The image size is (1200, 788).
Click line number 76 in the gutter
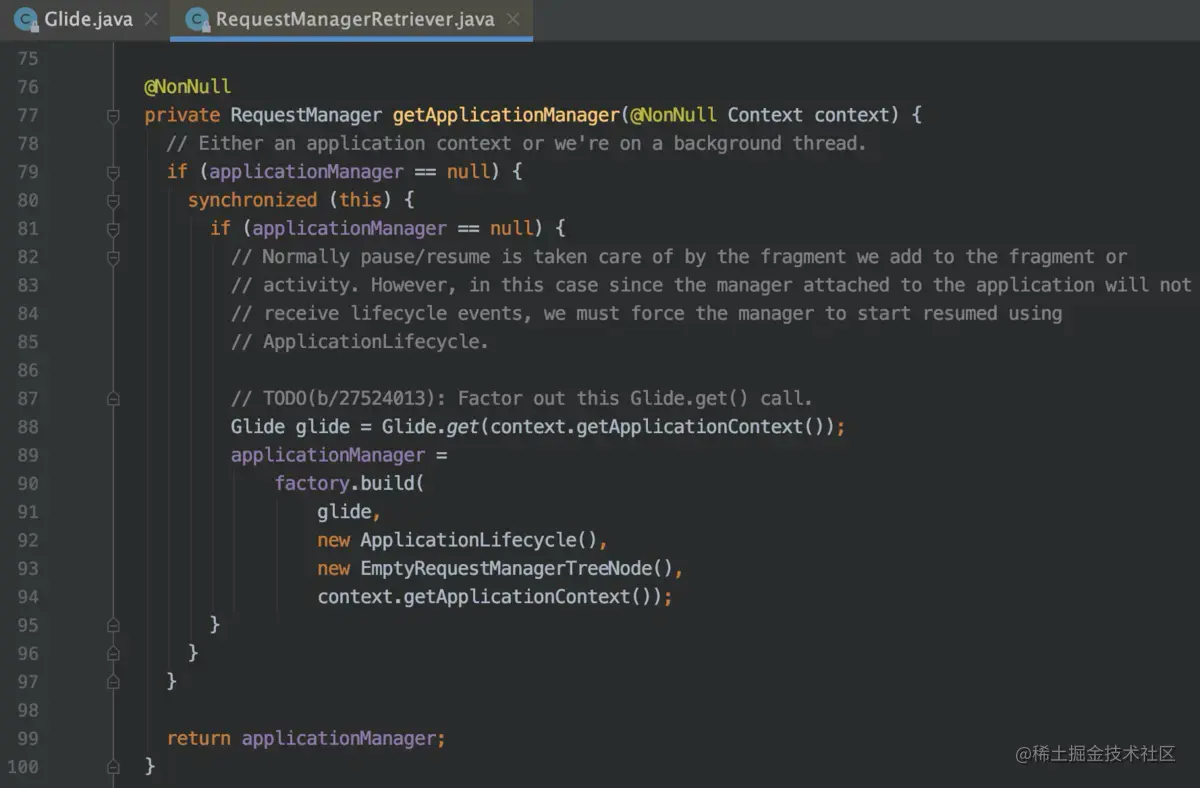click(x=28, y=87)
